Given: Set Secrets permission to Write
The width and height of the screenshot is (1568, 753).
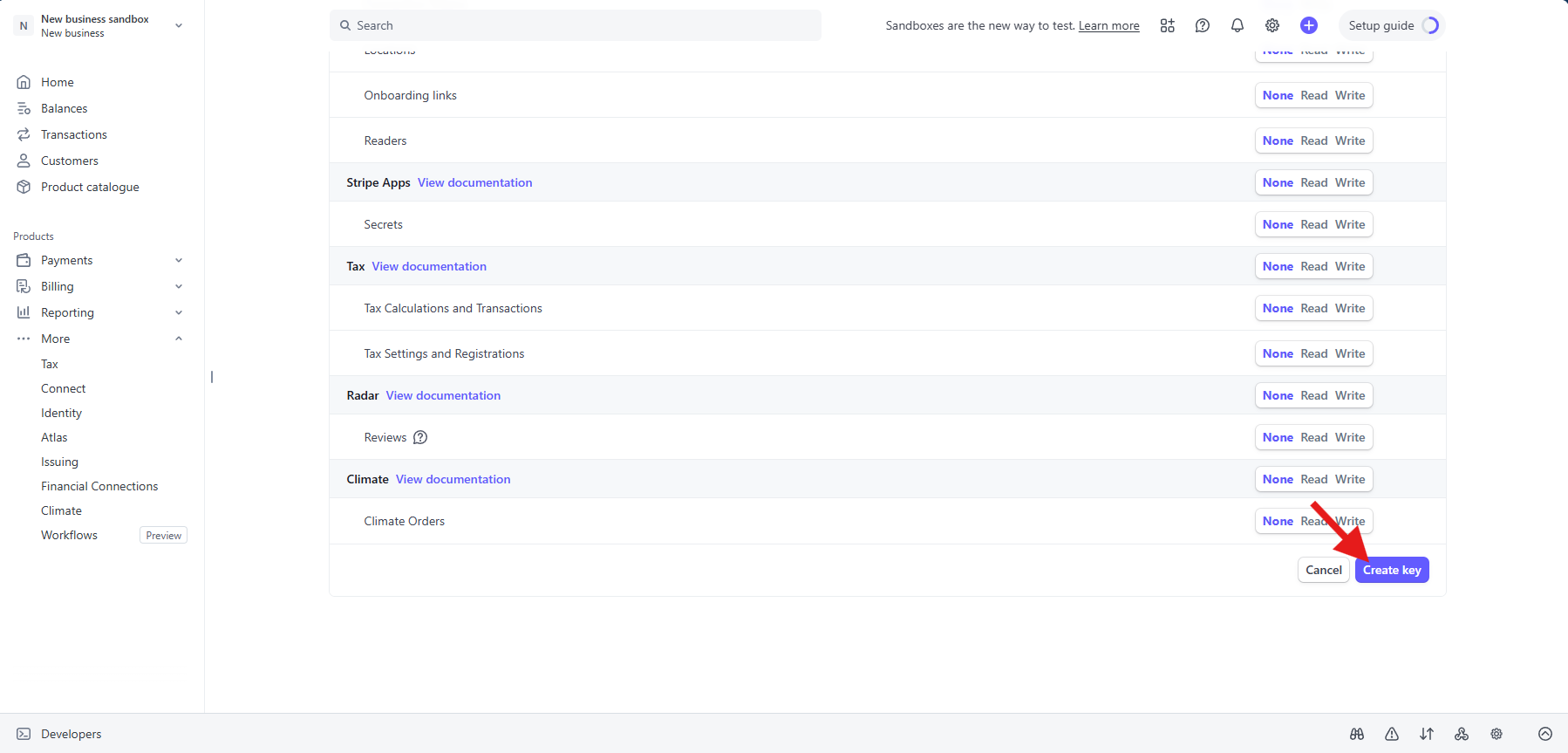Looking at the screenshot, I should 1350,224.
